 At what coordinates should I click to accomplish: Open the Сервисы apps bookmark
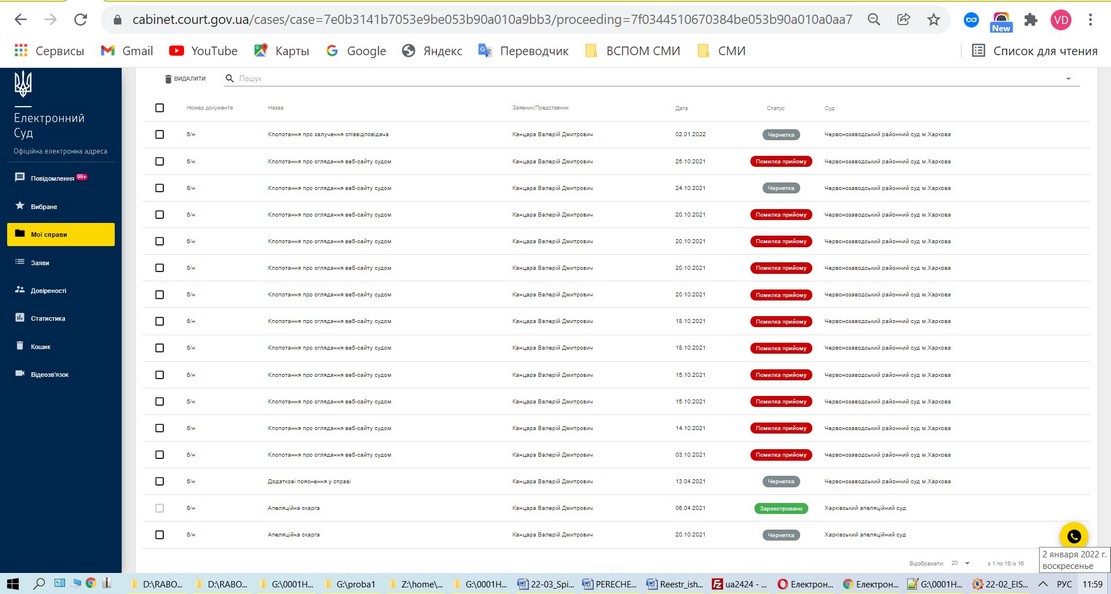pos(49,50)
